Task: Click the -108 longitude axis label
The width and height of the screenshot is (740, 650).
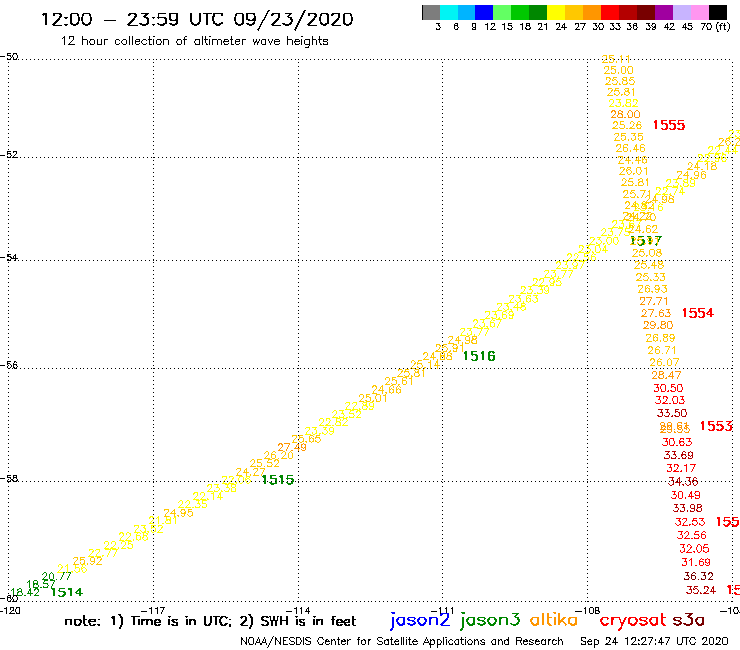Action: click(588, 610)
